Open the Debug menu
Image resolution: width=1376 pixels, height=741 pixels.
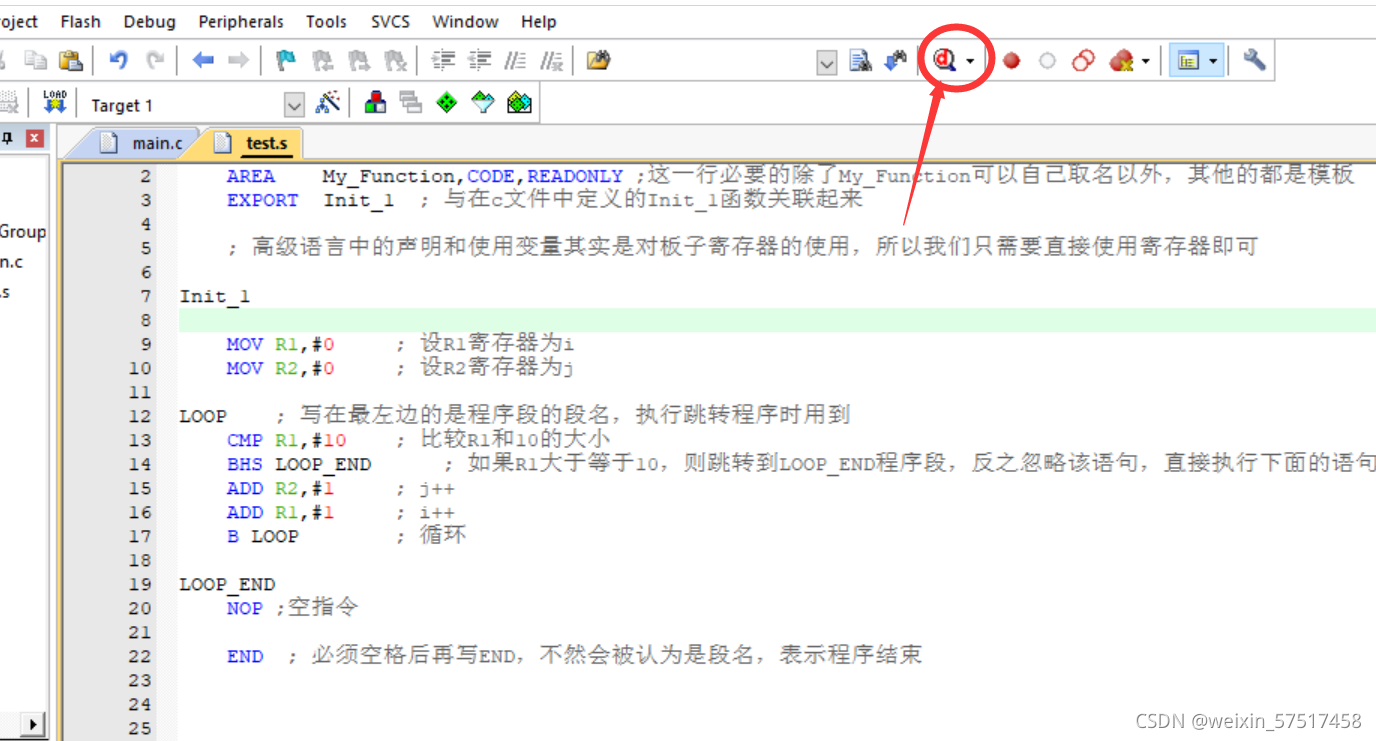tap(149, 21)
